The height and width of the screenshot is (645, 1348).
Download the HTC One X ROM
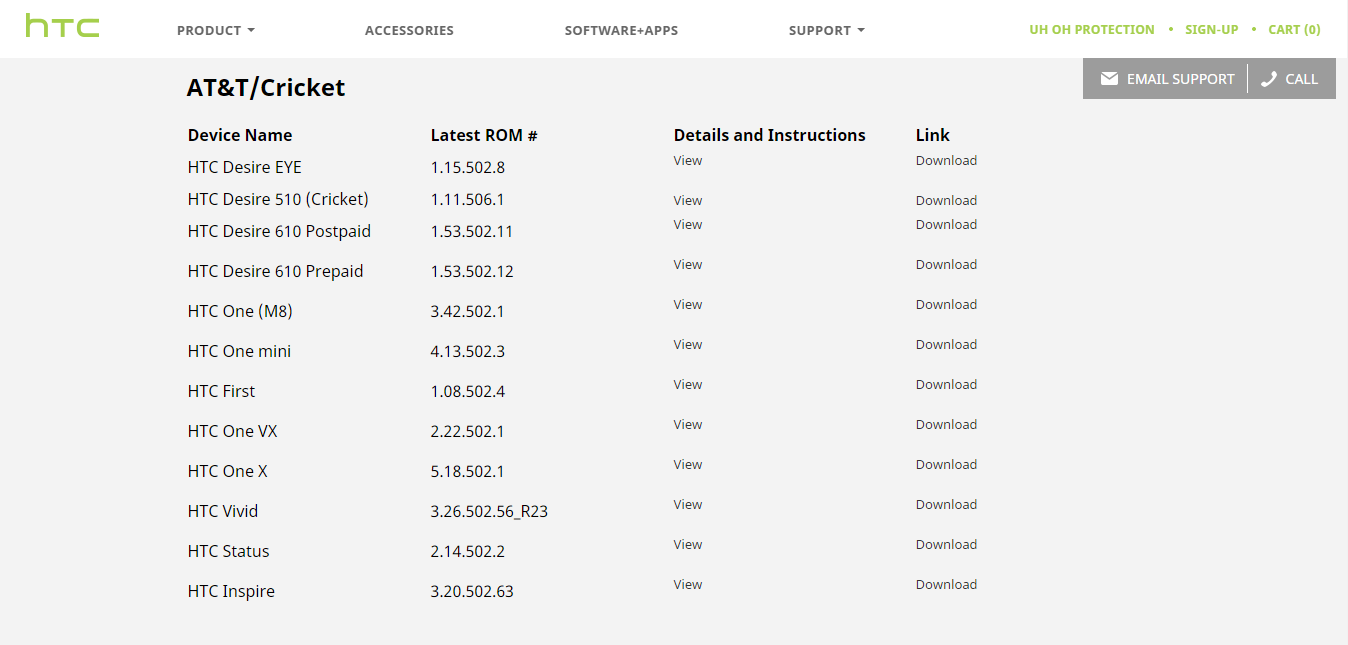point(946,464)
